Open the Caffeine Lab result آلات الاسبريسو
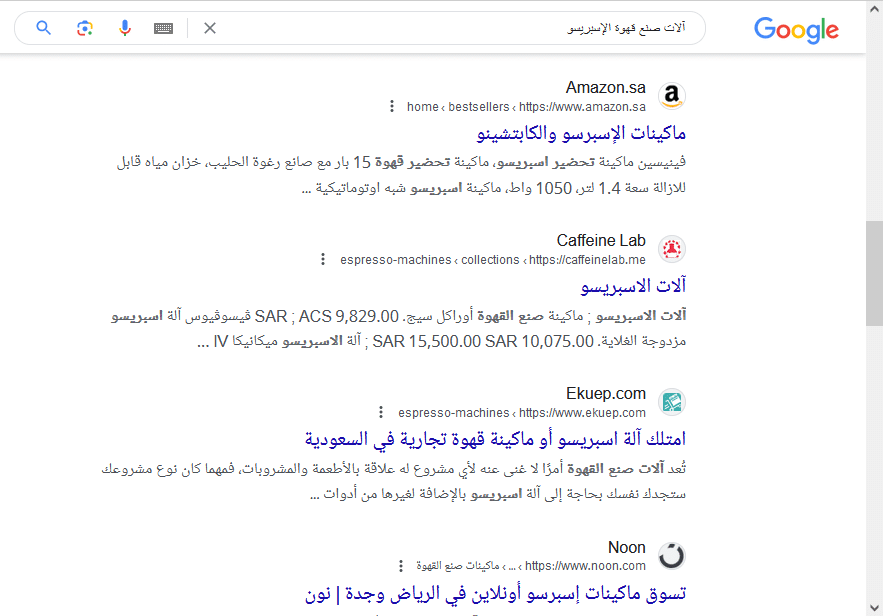The height and width of the screenshot is (616, 883). pos(634,286)
